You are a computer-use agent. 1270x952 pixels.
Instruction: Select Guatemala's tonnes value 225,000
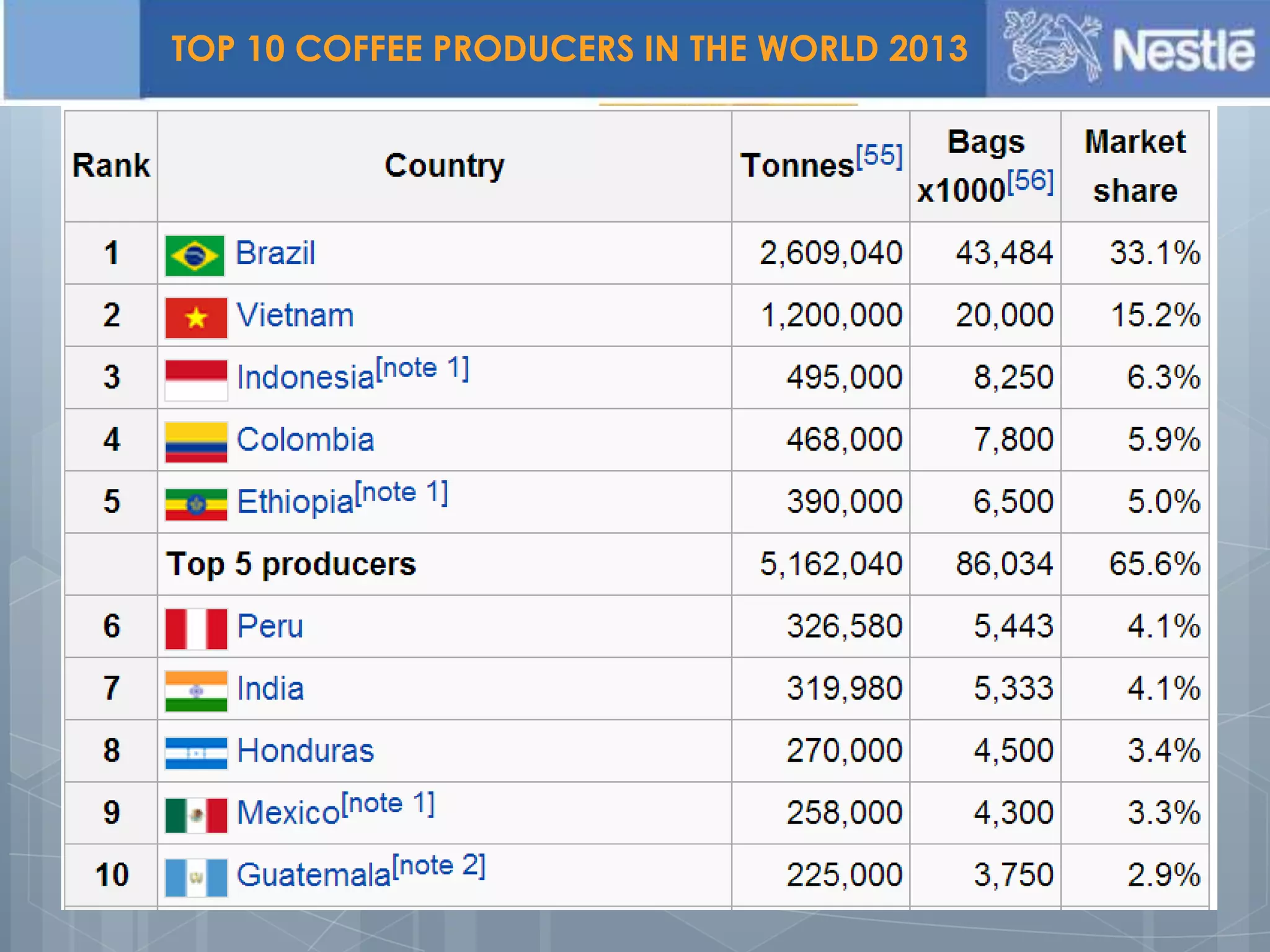pos(845,875)
